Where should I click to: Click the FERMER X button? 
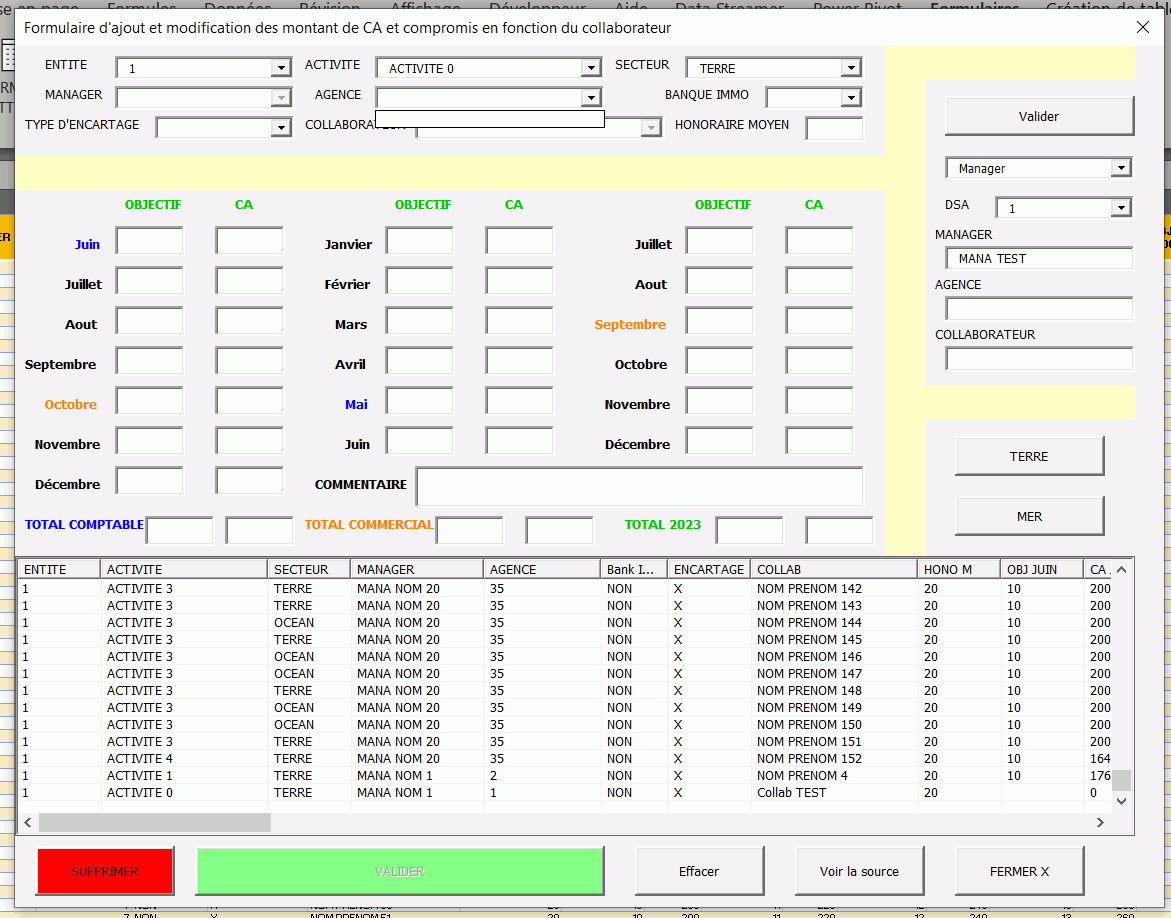click(x=1019, y=871)
